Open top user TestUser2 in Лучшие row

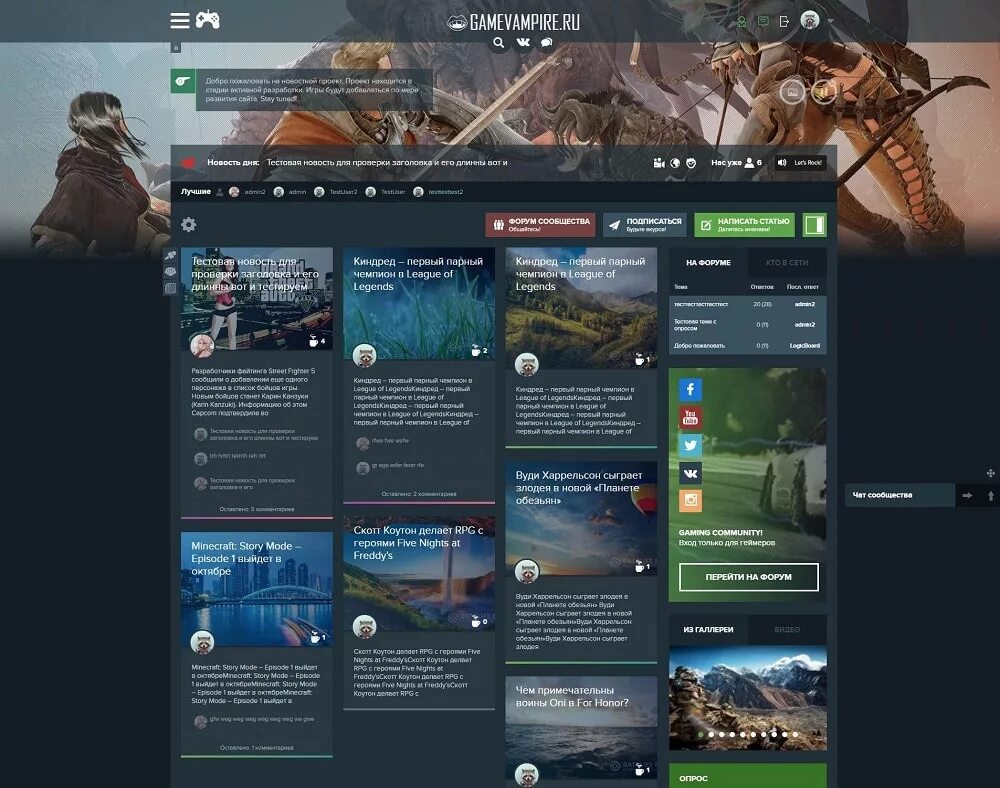point(336,192)
